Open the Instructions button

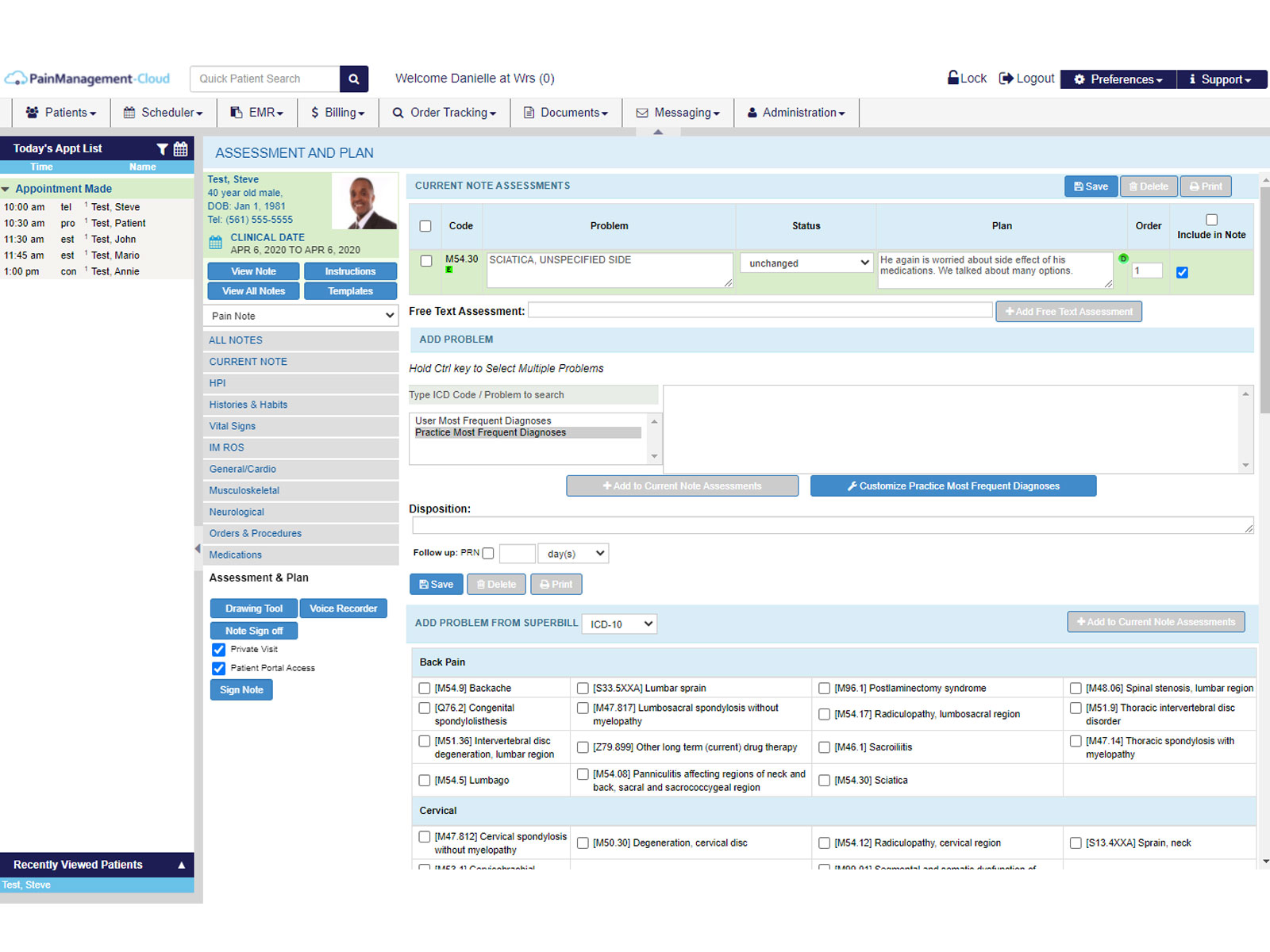pyautogui.click(x=350, y=271)
